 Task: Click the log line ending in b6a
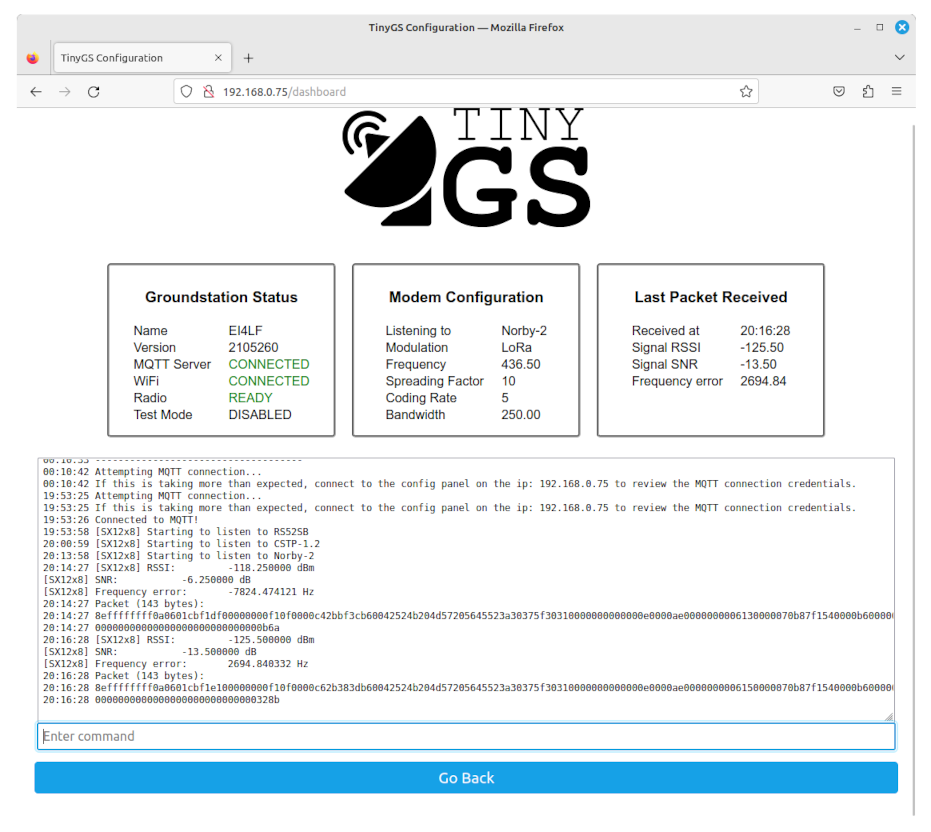[x=161, y=628]
